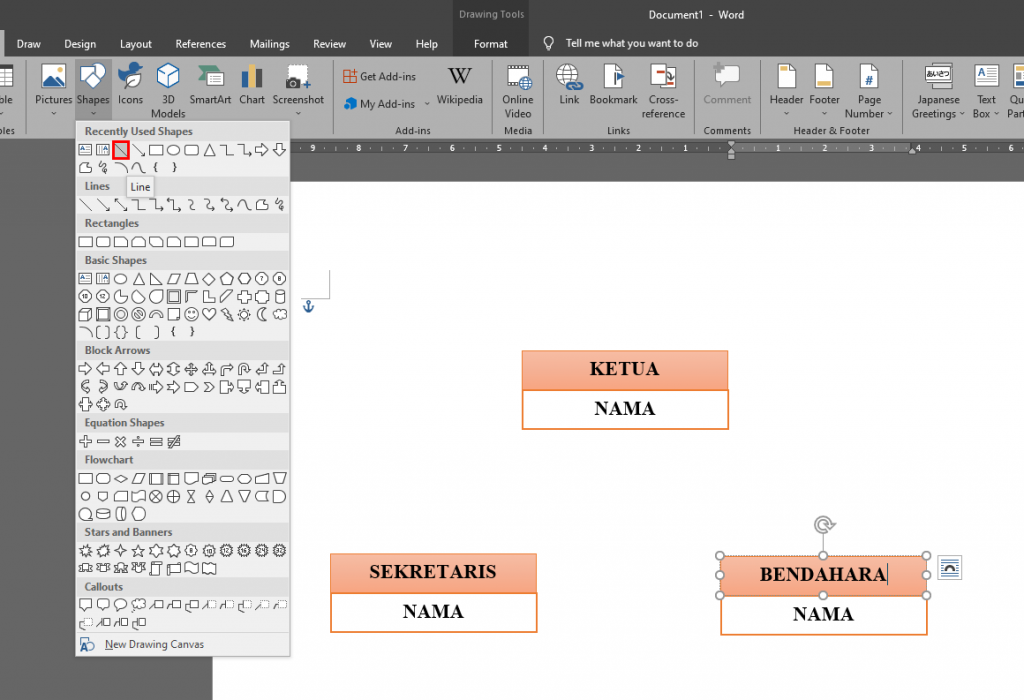Insert an Online Video
This screenshot has width=1024, height=700.
tap(518, 87)
